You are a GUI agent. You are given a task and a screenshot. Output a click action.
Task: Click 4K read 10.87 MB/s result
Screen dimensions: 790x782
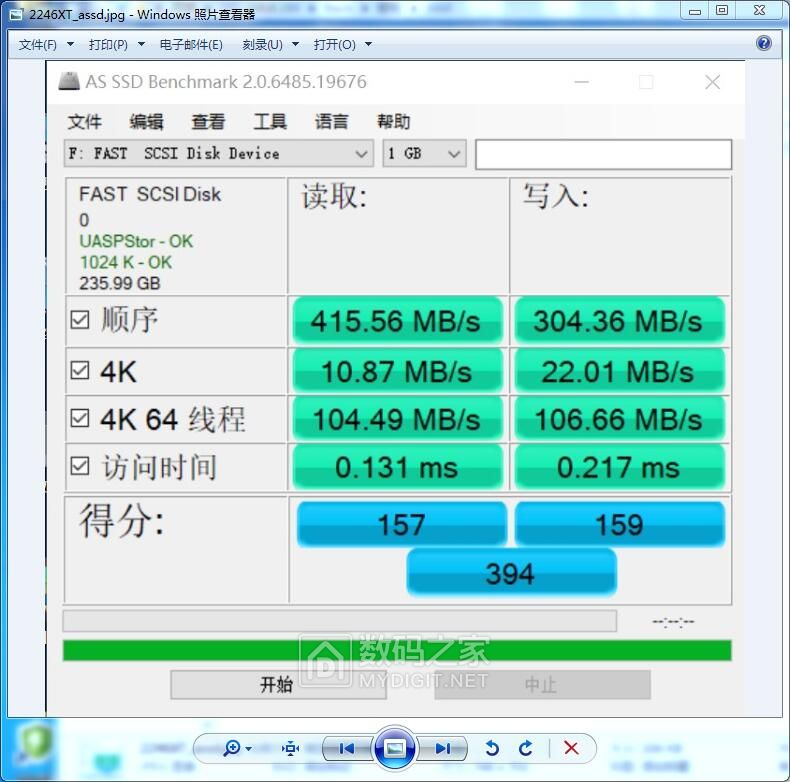[398, 371]
